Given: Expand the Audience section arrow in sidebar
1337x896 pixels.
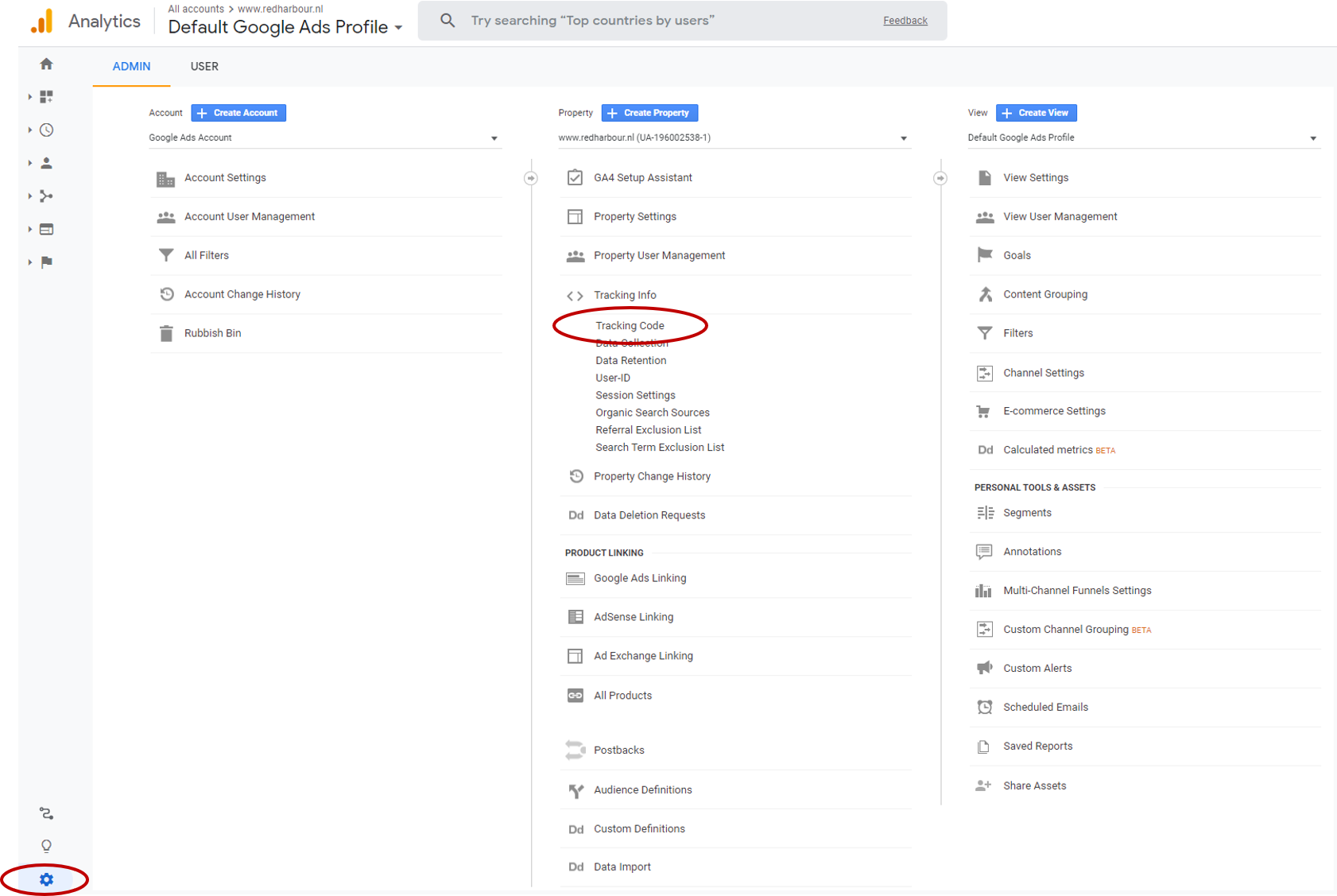Looking at the screenshot, I should 30,163.
